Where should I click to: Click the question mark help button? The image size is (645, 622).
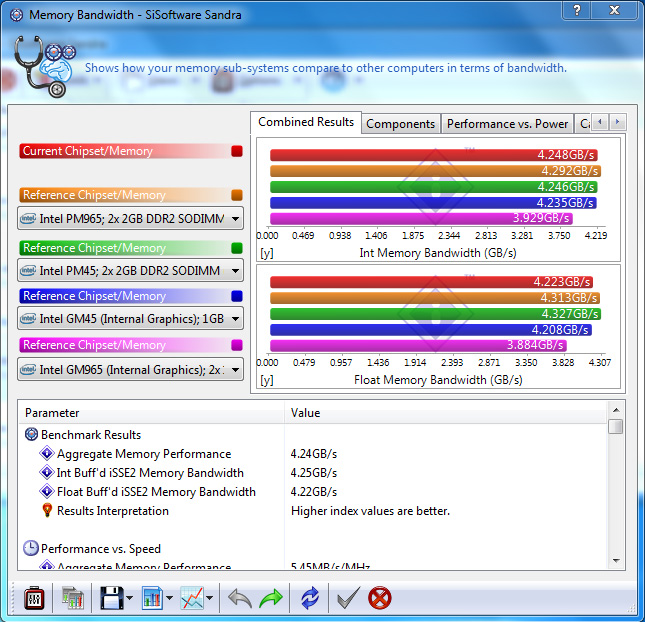tap(577, 10)
